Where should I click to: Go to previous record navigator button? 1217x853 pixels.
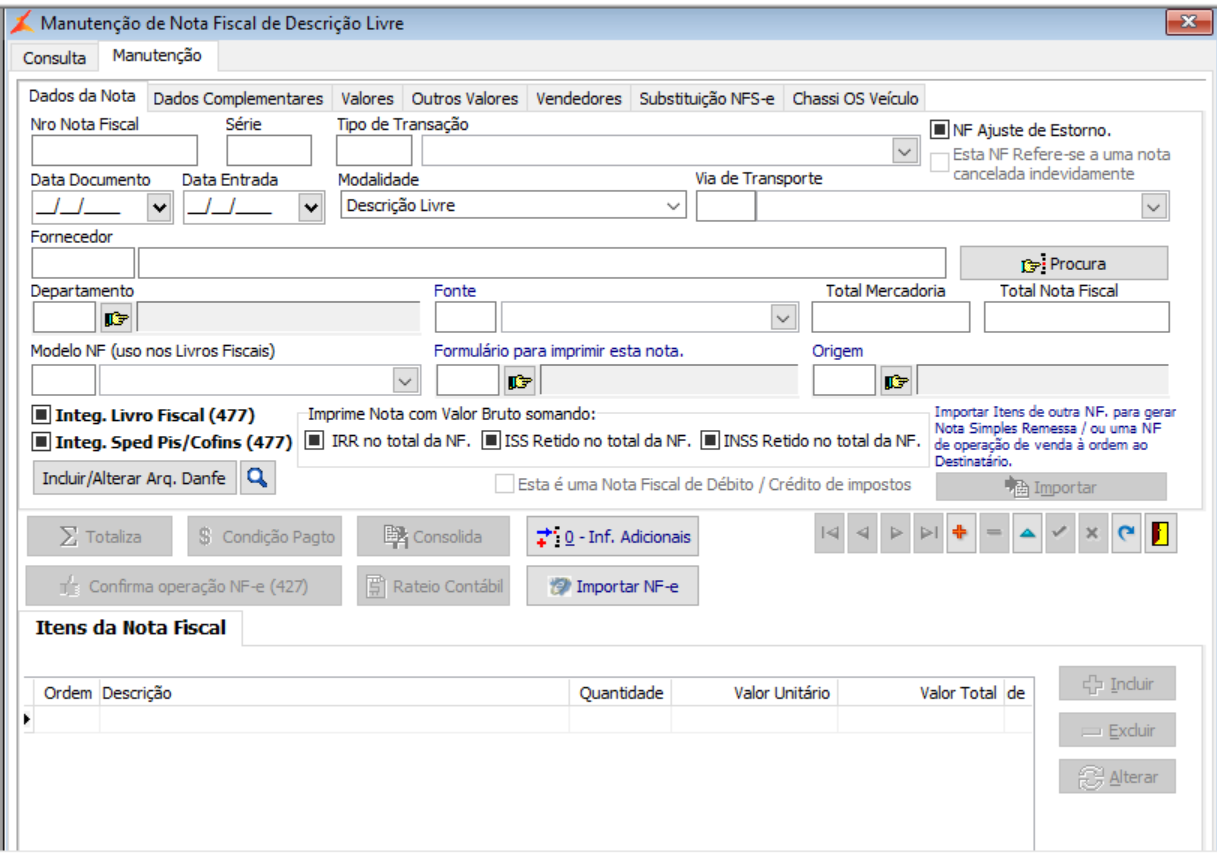tap(862, 534)
